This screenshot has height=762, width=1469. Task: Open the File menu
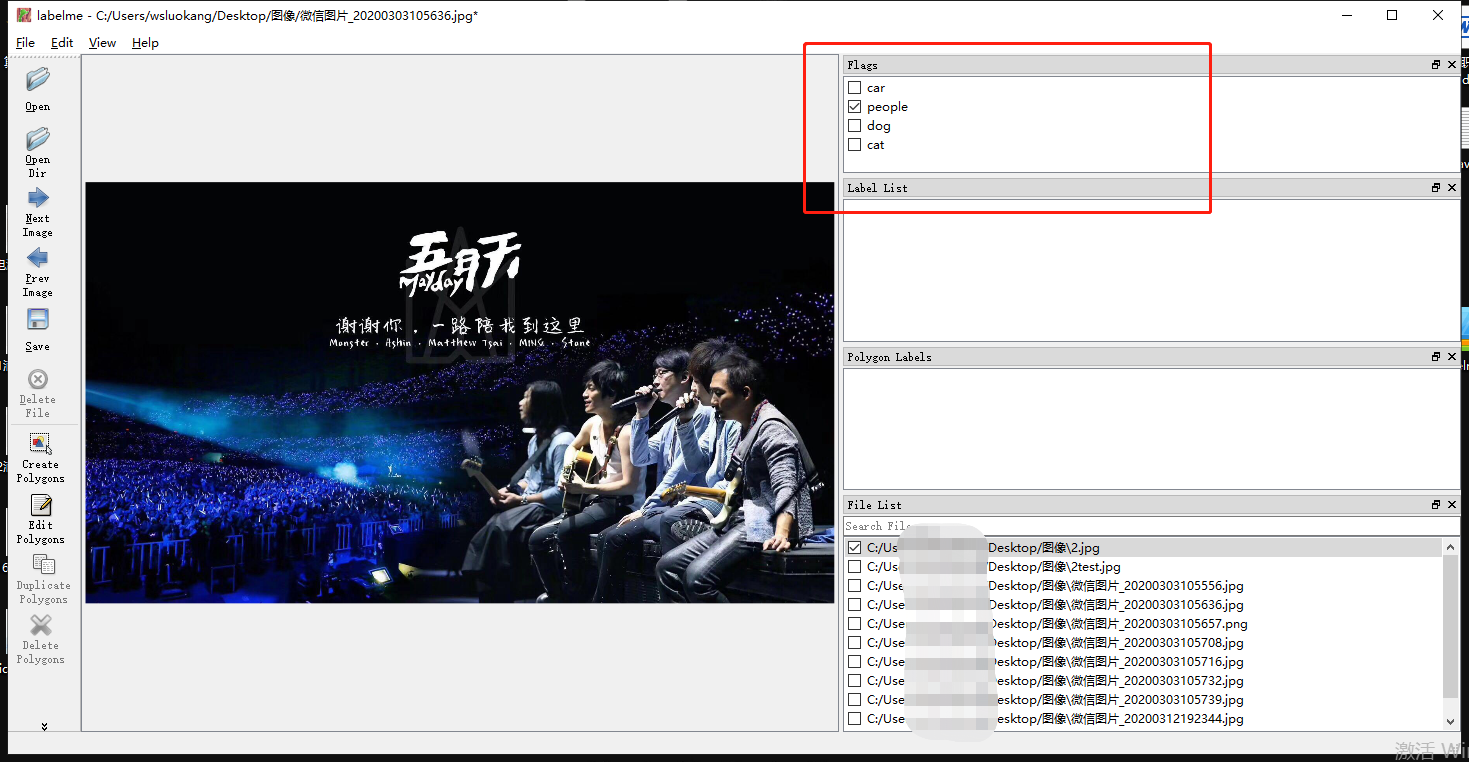[x=25, y=43]
